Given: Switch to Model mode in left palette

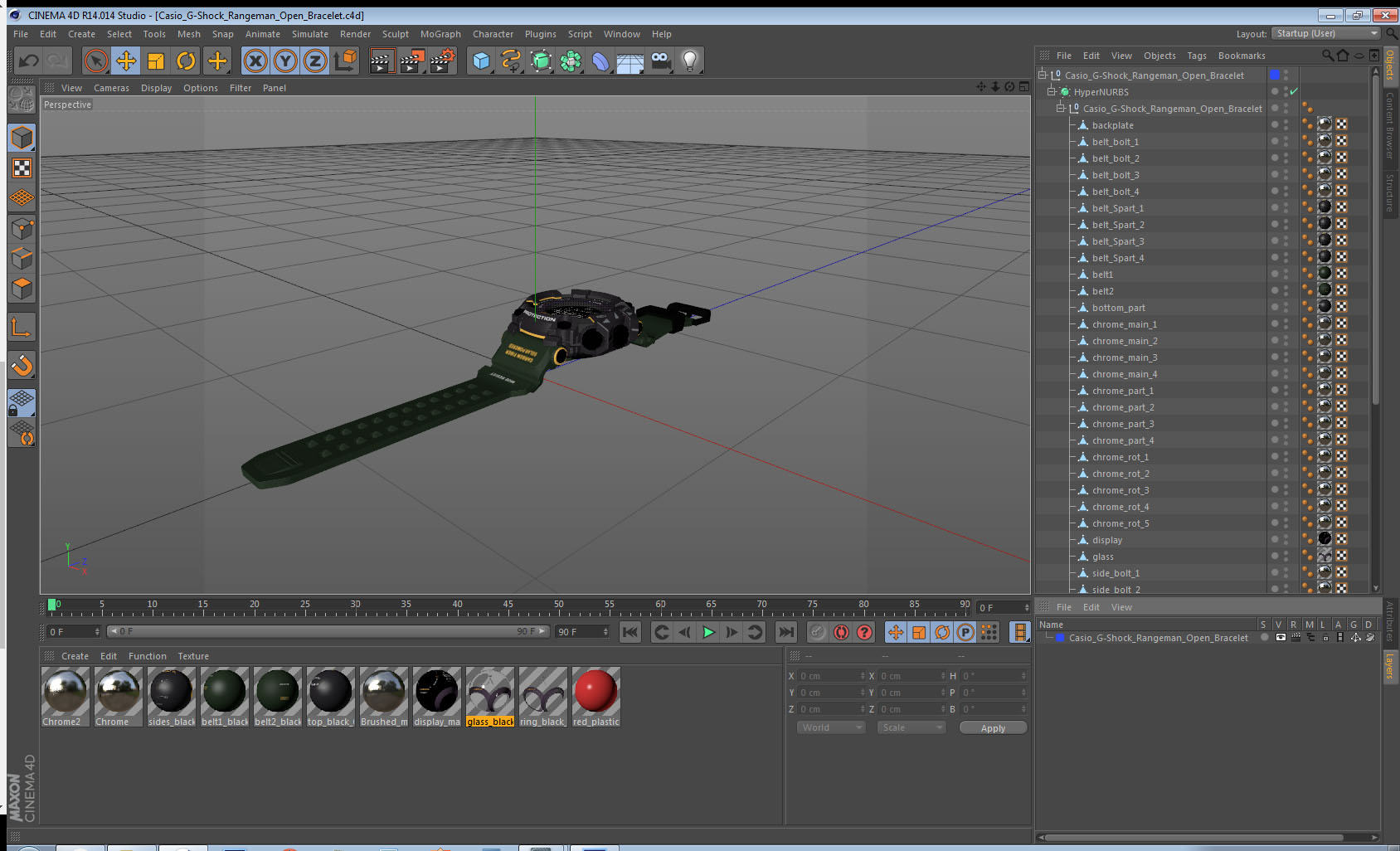Looking at the screenshot, I should 22,138.
